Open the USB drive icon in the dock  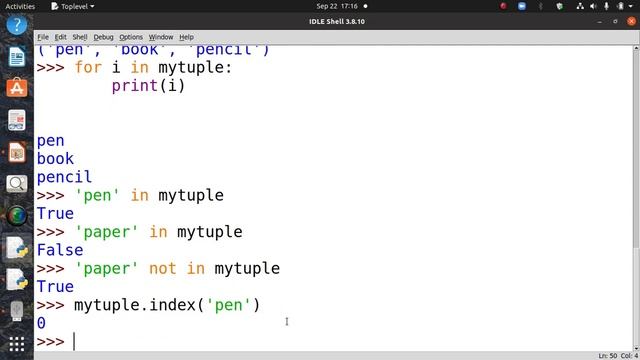[x=17, y=311]
